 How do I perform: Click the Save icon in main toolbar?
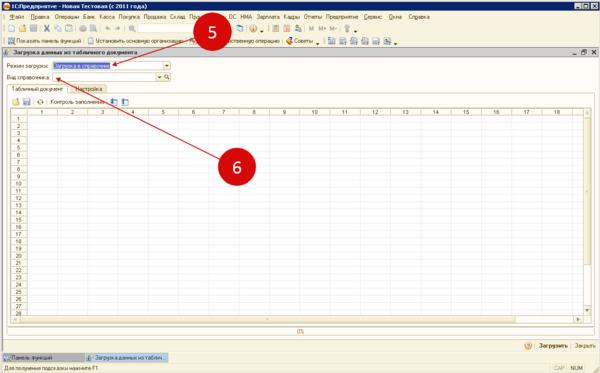point(34,29)
